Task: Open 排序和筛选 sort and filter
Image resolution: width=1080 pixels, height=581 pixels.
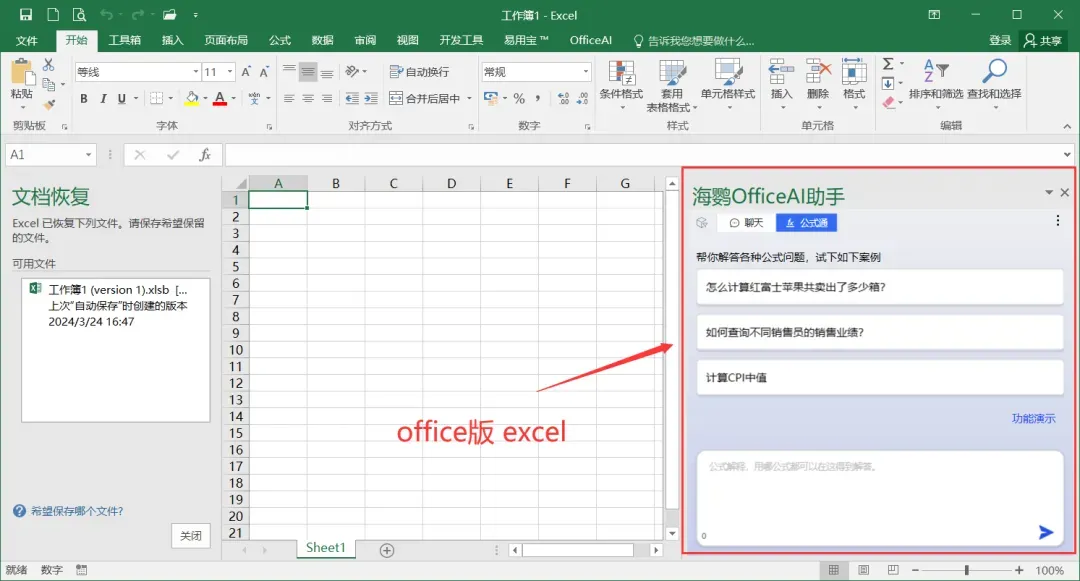Action: (x=936, y=84)
